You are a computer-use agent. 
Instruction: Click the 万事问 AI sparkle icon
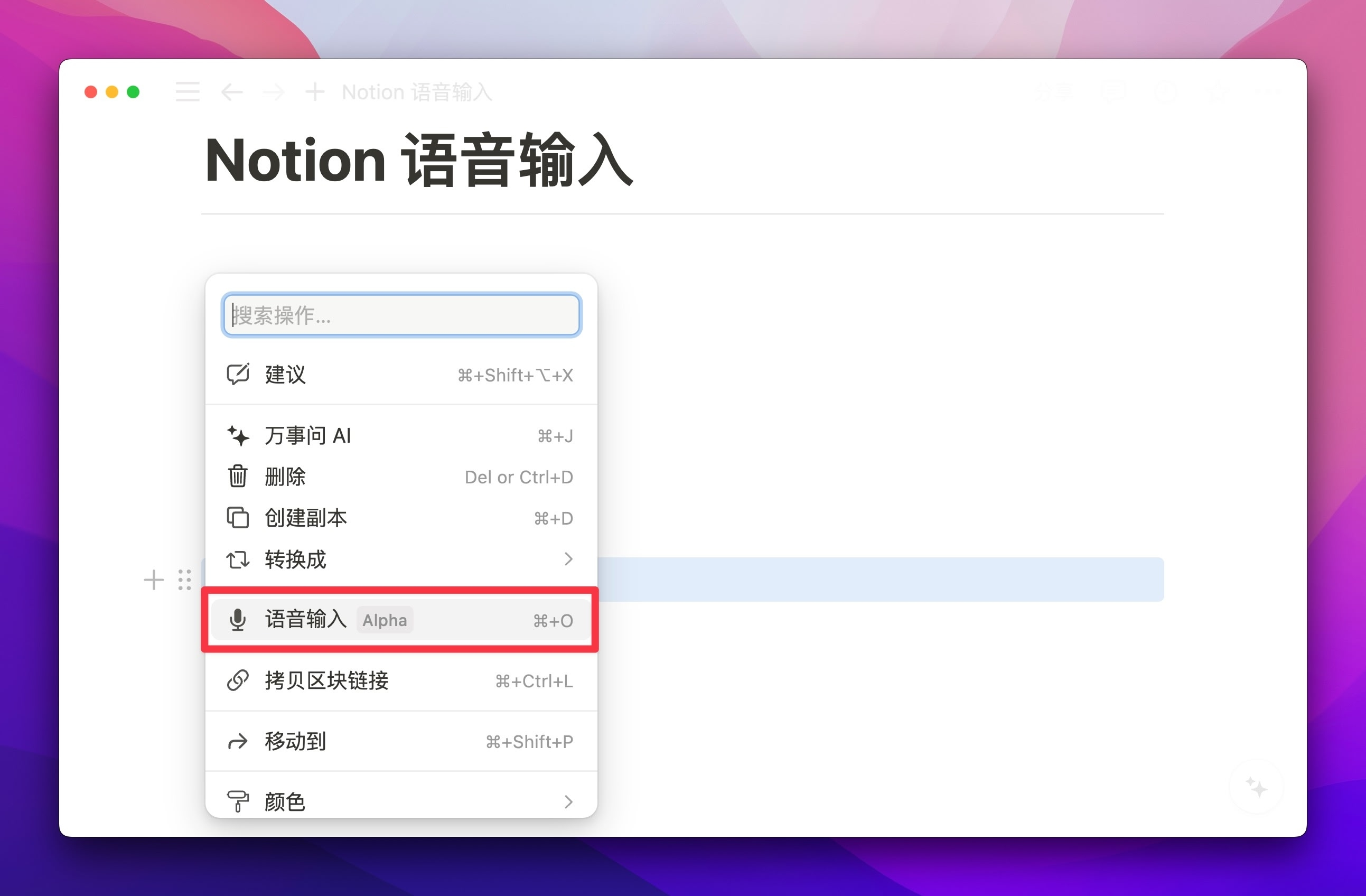point(238,435)
